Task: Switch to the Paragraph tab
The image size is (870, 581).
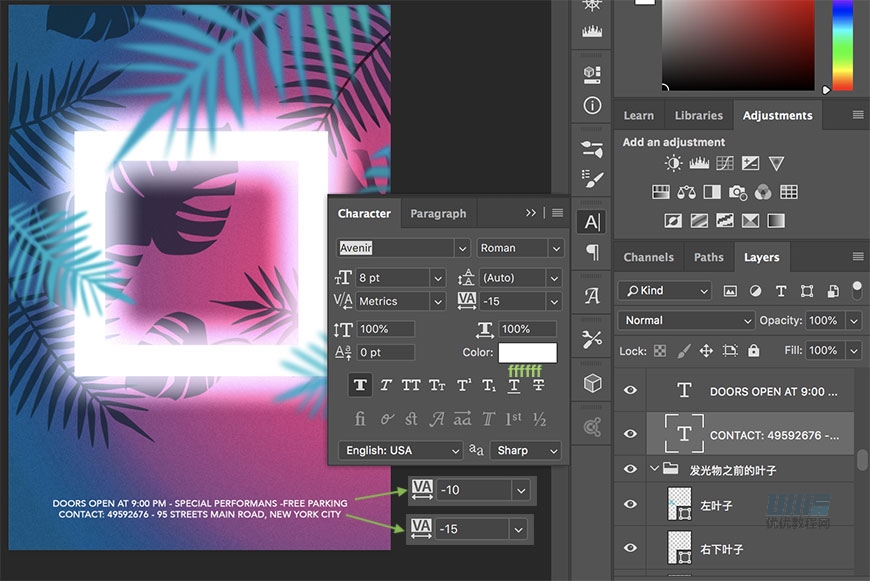Action: point(438,213)
